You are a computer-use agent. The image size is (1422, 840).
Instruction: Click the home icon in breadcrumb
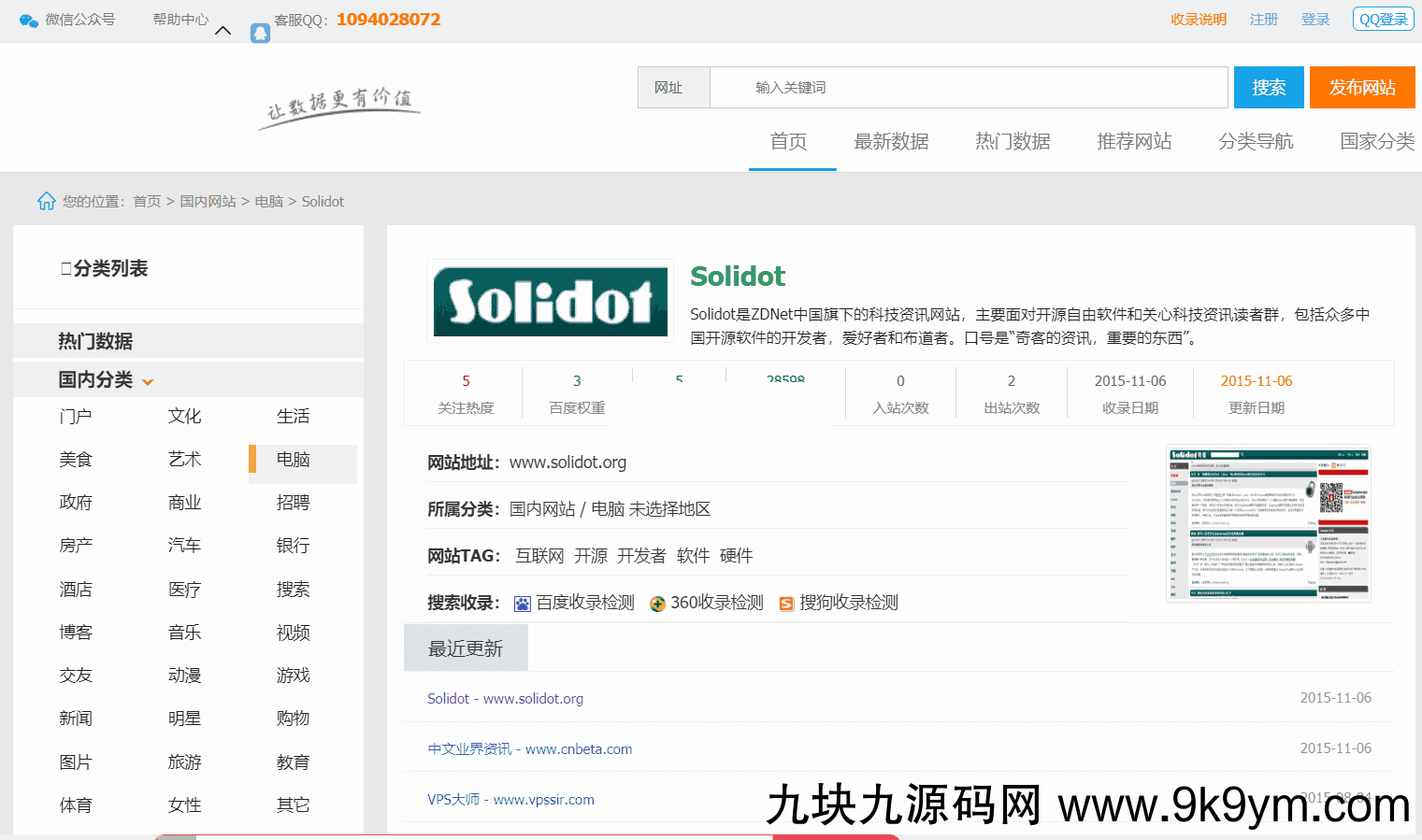click(x=46, y=201)
